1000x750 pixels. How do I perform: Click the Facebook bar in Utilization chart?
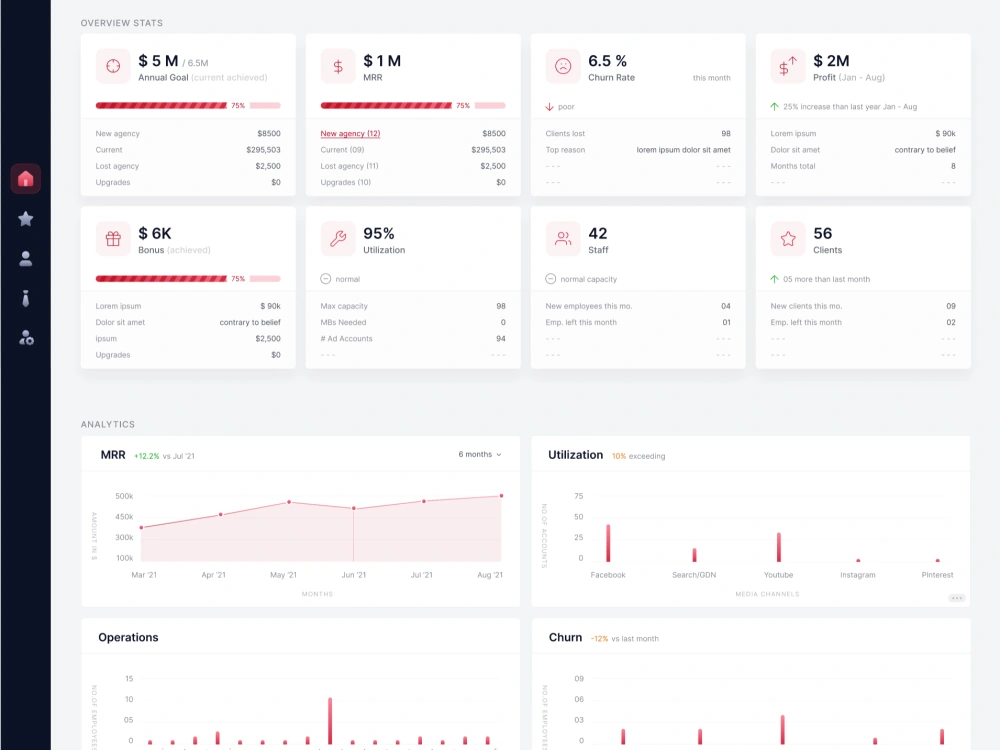click(608, 543)
